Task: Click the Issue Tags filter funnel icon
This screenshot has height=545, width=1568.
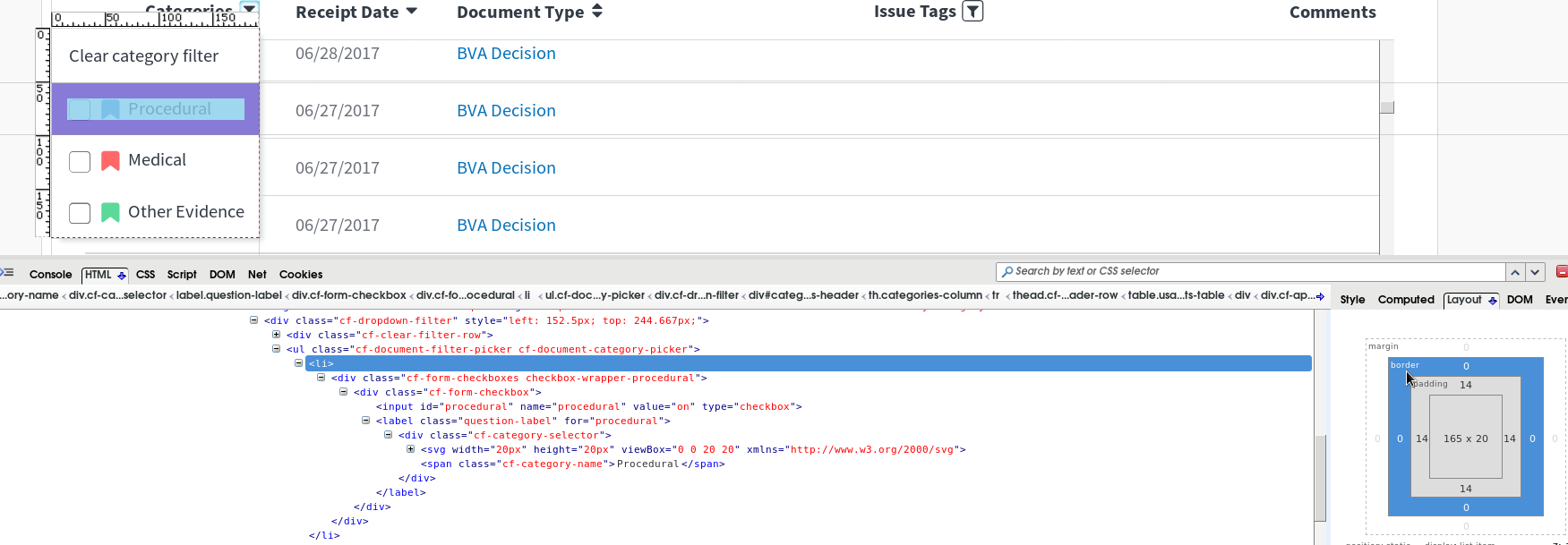Action: coord(973,11)
